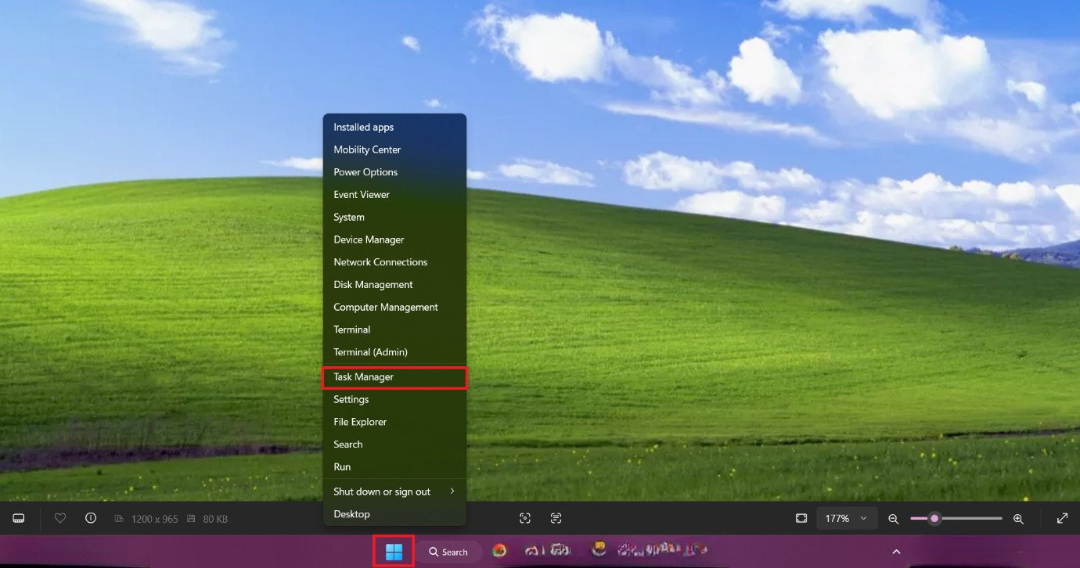Select Desktop at the menu bottom
Image resolution: width=1080 pixels, height=568 pixels.
coord(394,514)
